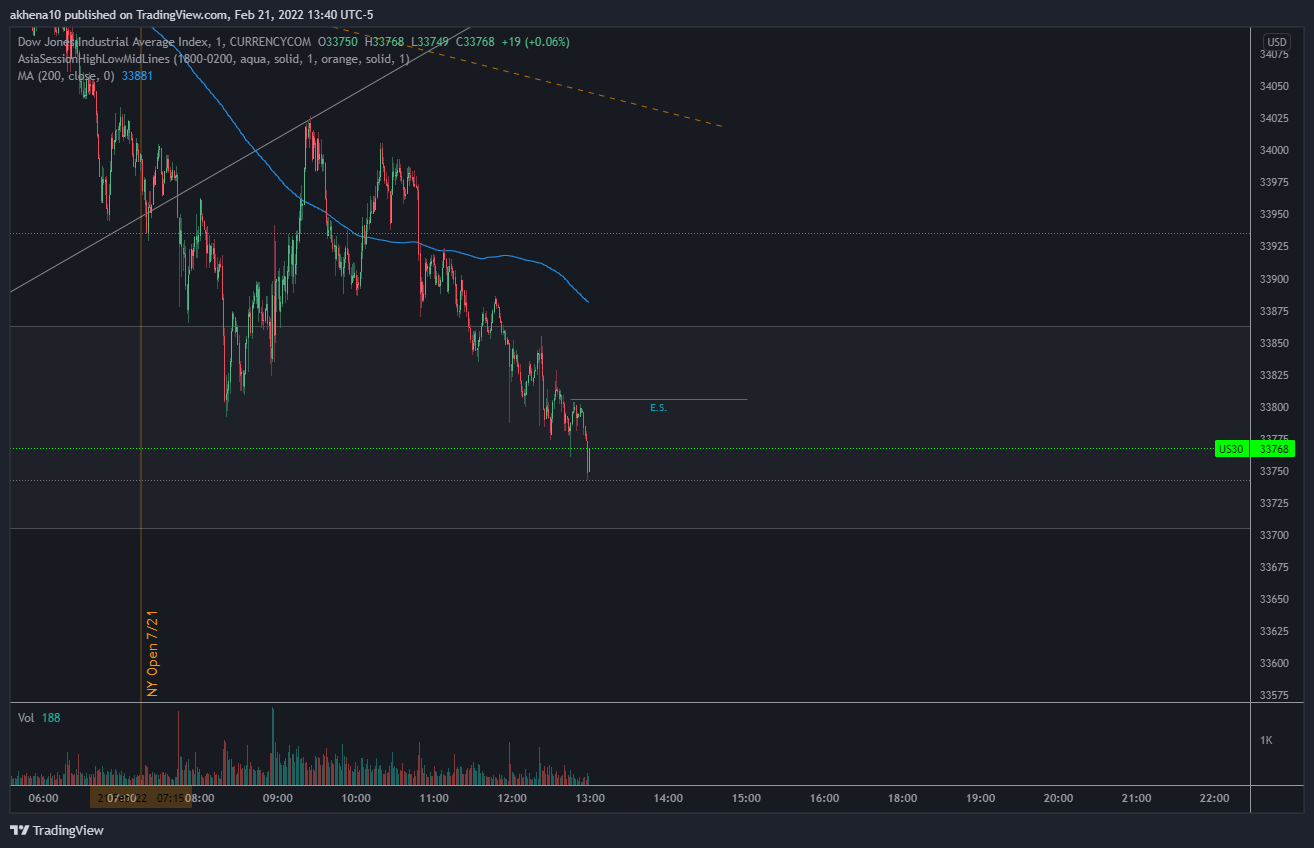Click the Vol 188 volume indicator label

[39, 718]
